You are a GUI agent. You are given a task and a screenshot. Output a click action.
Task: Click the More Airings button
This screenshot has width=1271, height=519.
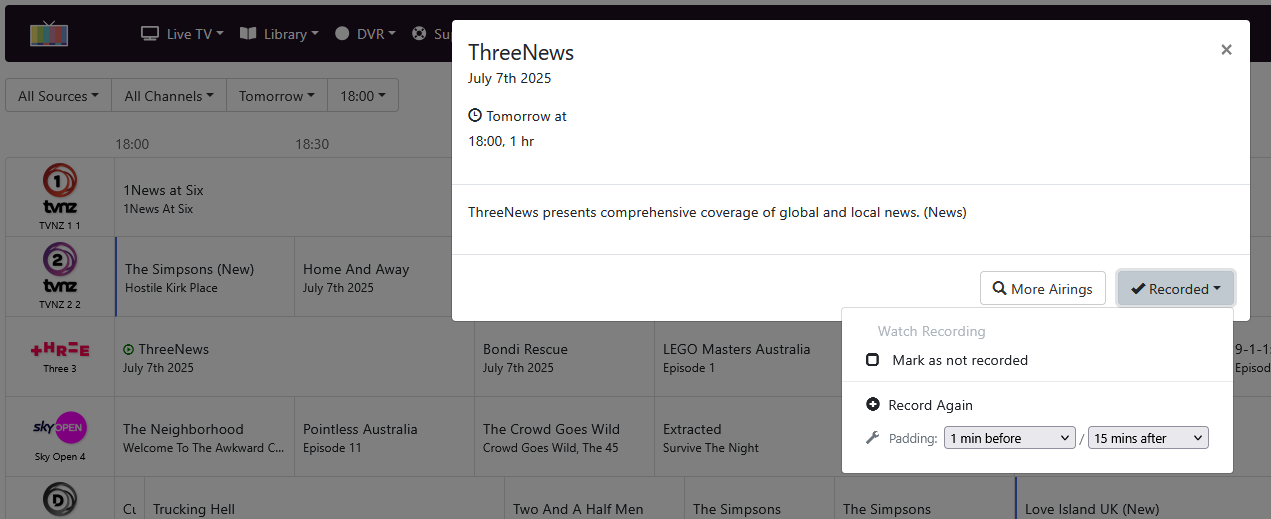[1042, 289]
